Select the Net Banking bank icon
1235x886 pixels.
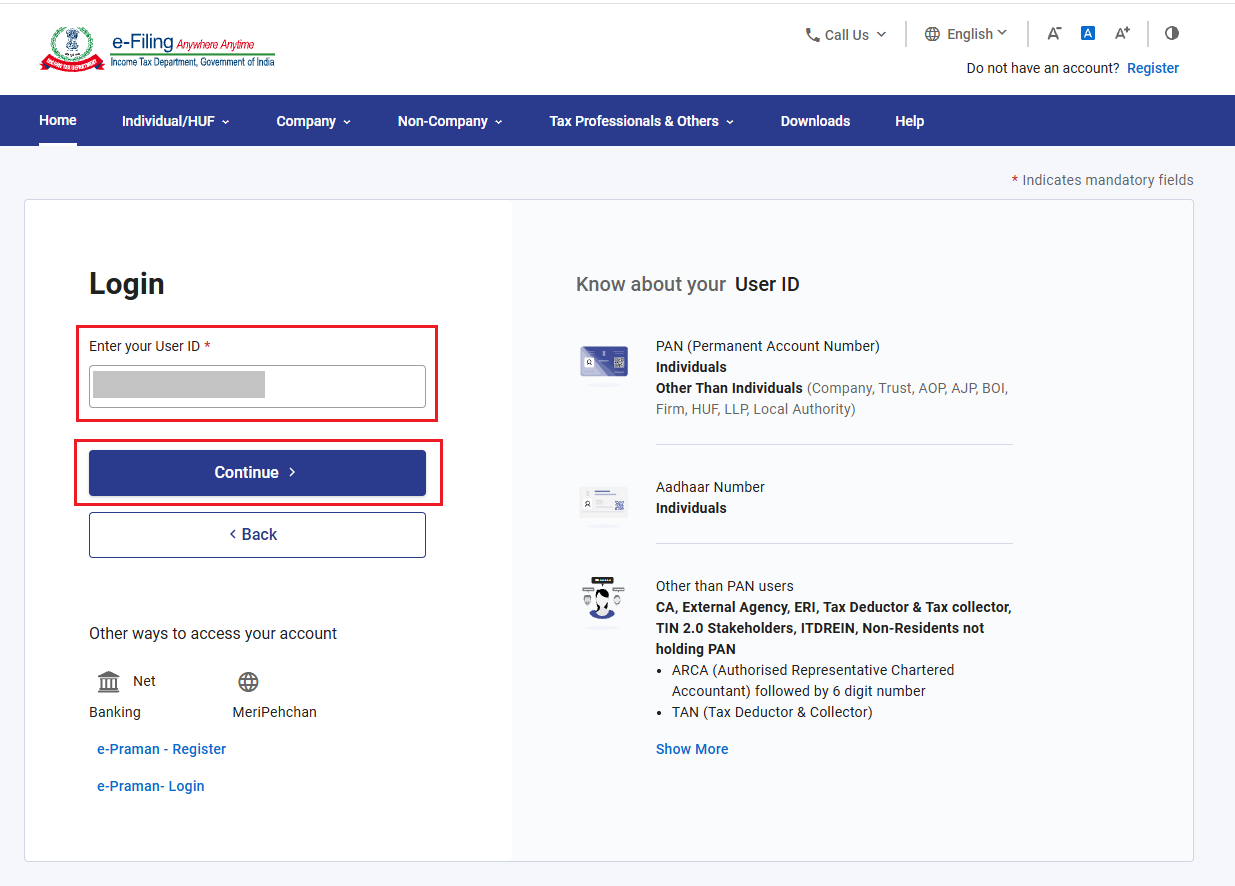coord(108,682)
